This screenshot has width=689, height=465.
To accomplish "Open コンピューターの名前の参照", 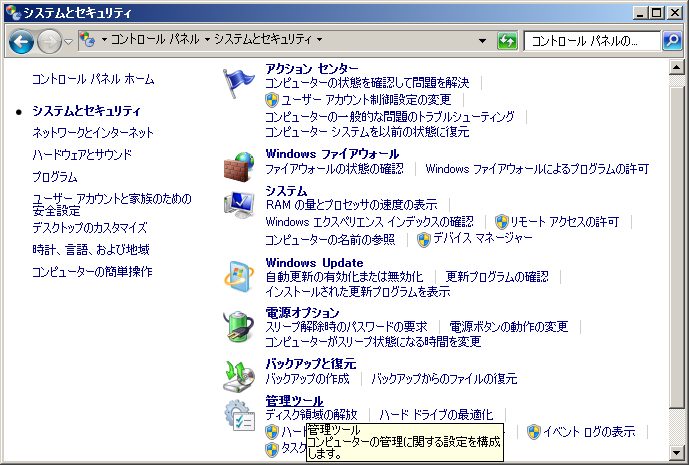I will [330, 240].
